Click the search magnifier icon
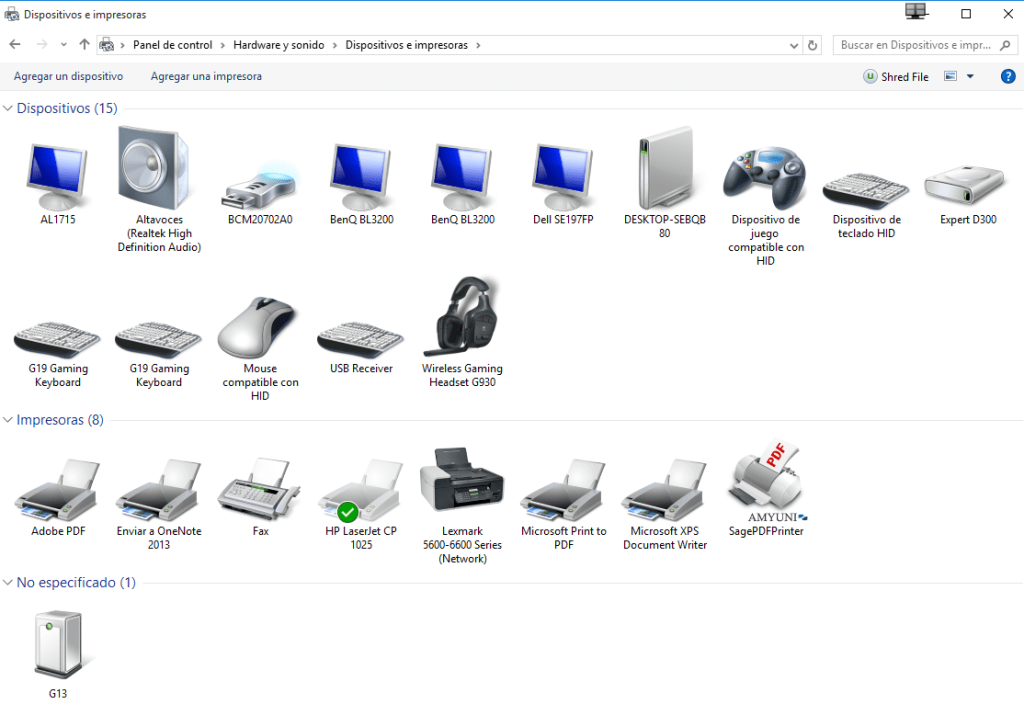The height and width of the screenshot is (704, 1024). click(x=1005, y=45)
